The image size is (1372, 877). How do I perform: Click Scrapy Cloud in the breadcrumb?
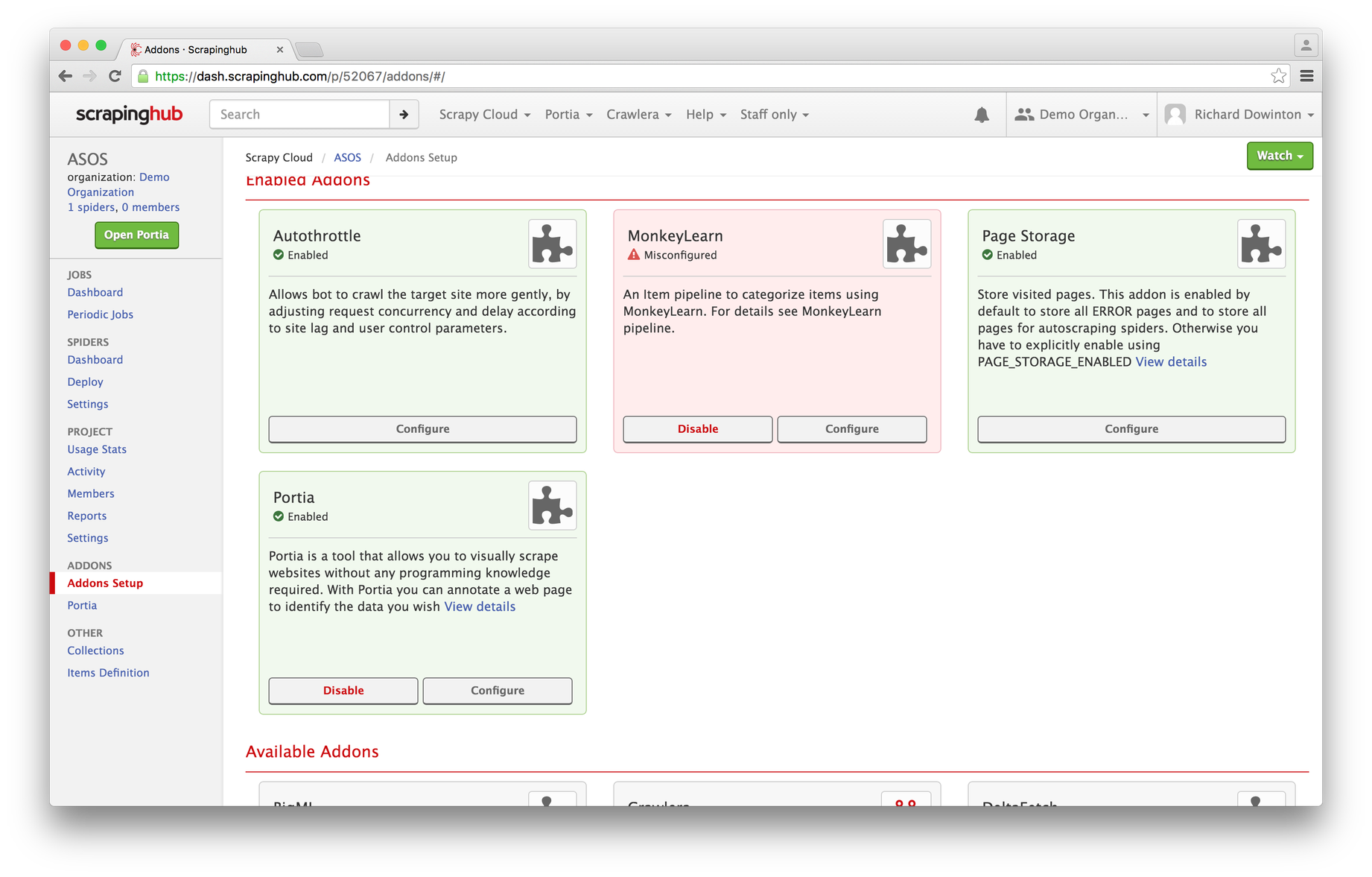click(x=279, y=158)
